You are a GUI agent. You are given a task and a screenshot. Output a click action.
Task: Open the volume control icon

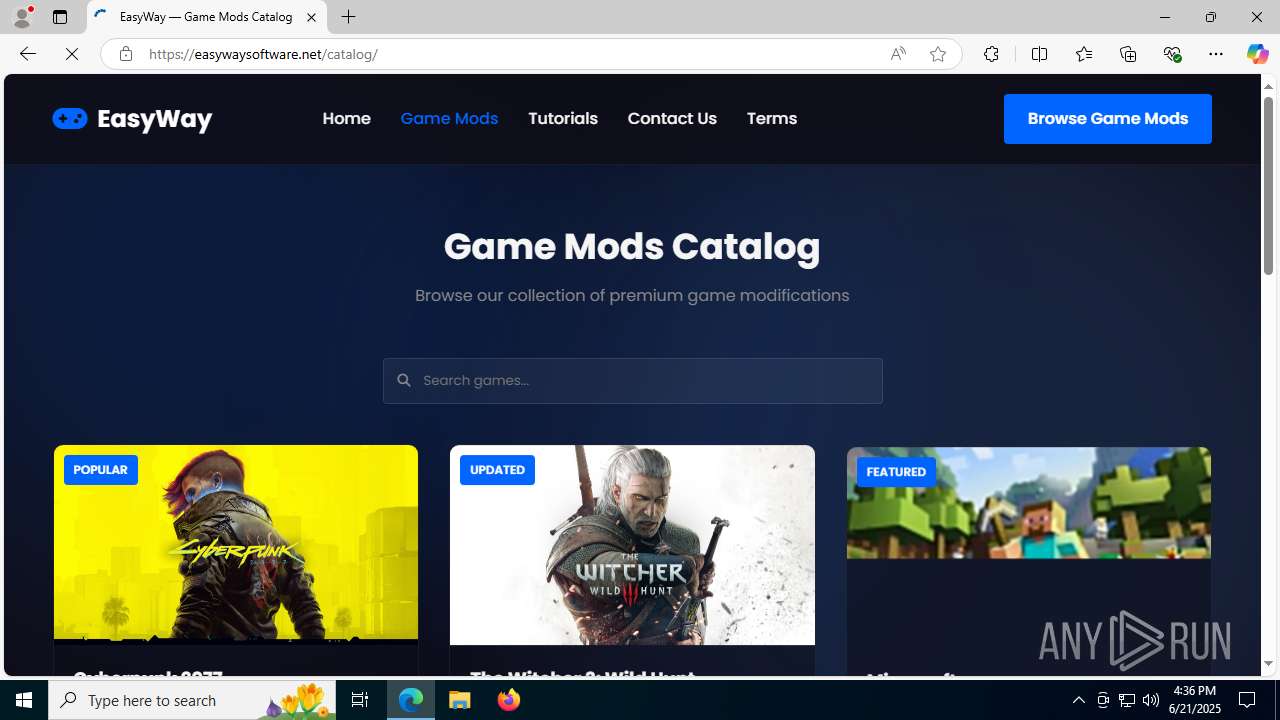(1151, 700)
